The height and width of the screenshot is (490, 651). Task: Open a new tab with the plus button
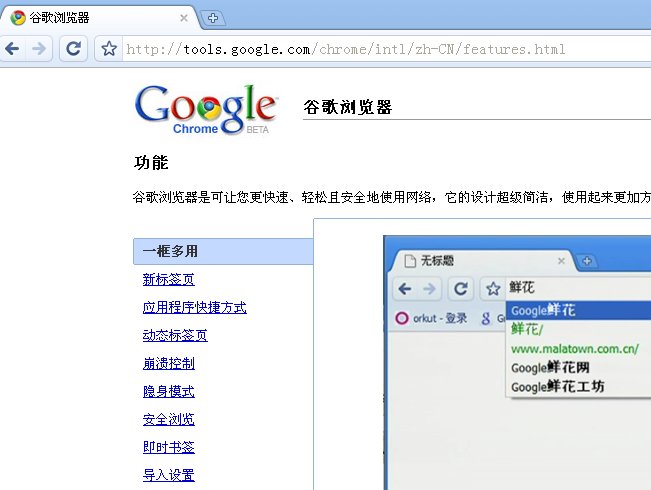(x=213, y=18)
